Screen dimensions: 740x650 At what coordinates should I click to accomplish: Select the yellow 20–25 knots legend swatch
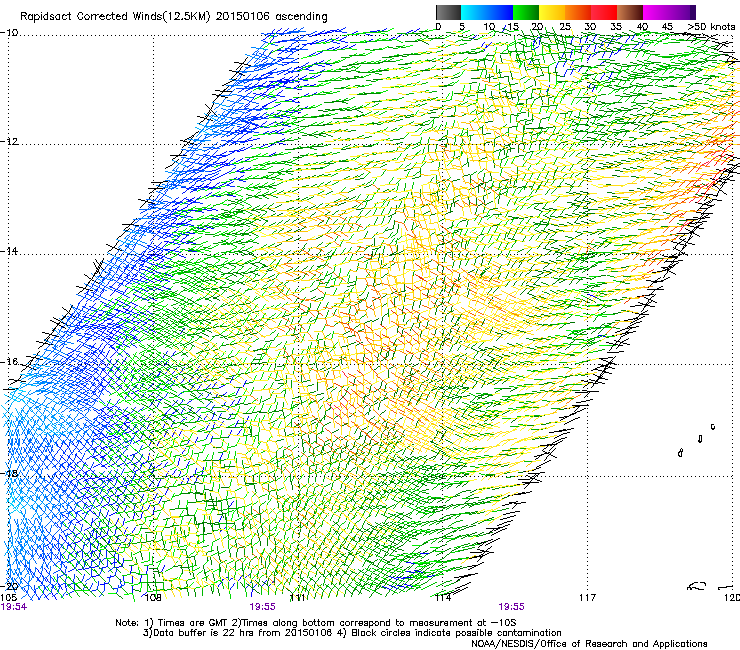(552, 12)
